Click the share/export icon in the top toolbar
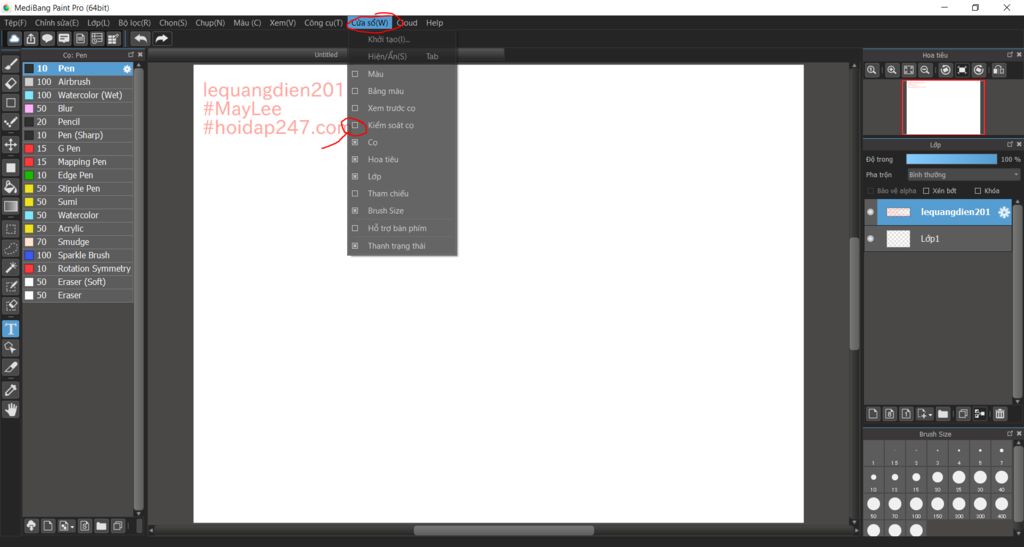Viewport: 1024px width, 547px height. coord(31,39)
